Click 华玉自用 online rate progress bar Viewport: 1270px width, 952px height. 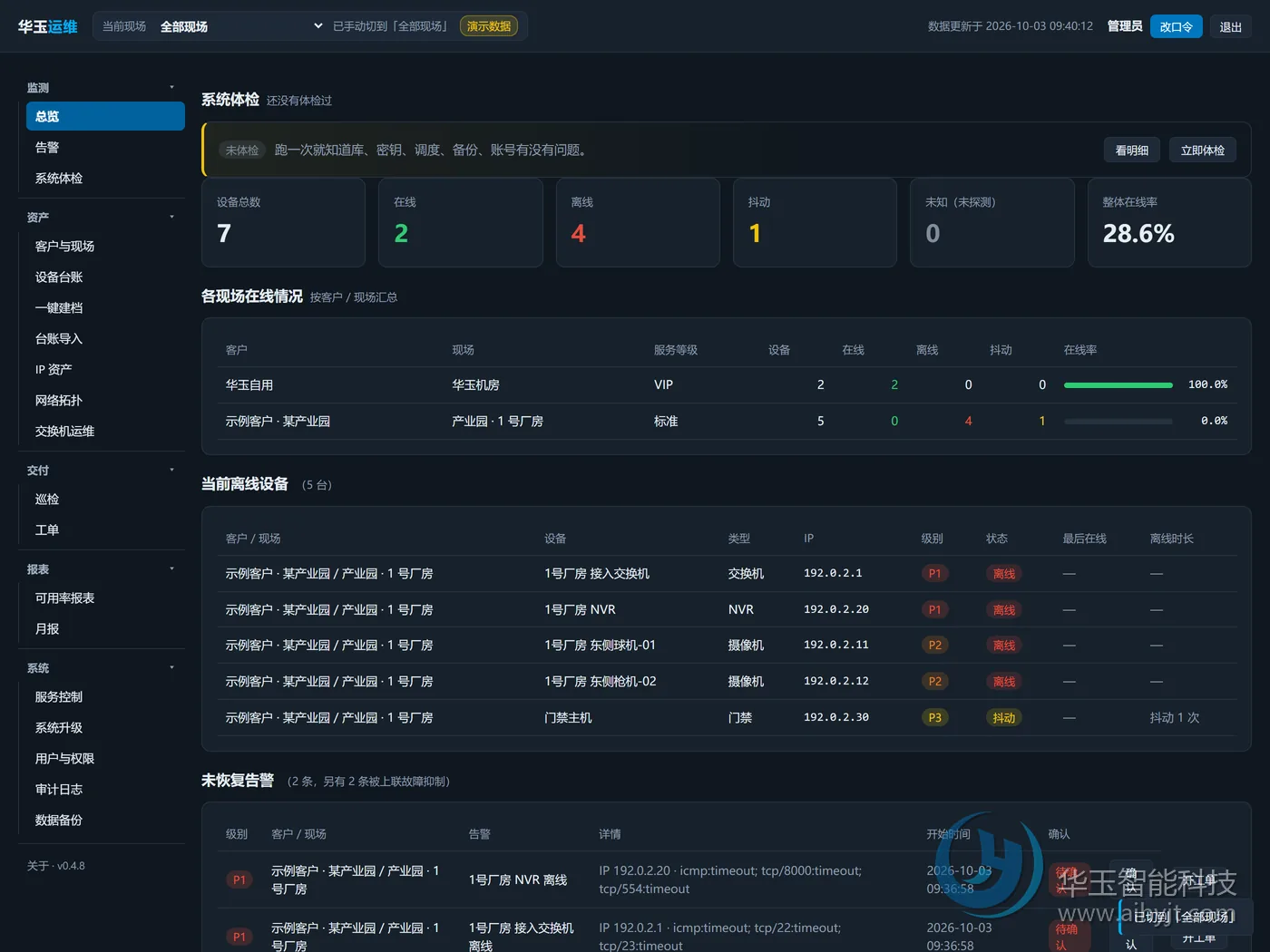[1118, 384]
